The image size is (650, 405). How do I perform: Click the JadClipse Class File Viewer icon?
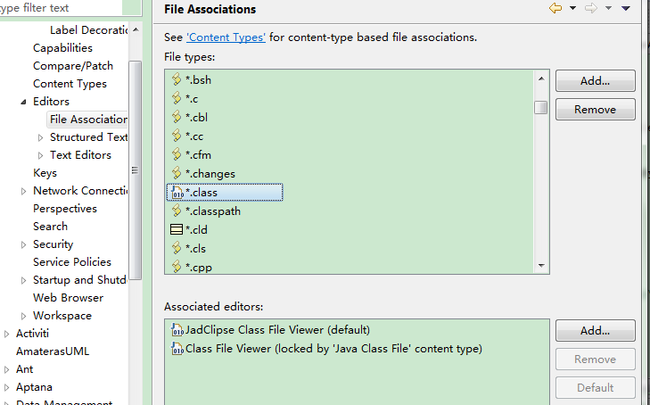tap(177, 330)
